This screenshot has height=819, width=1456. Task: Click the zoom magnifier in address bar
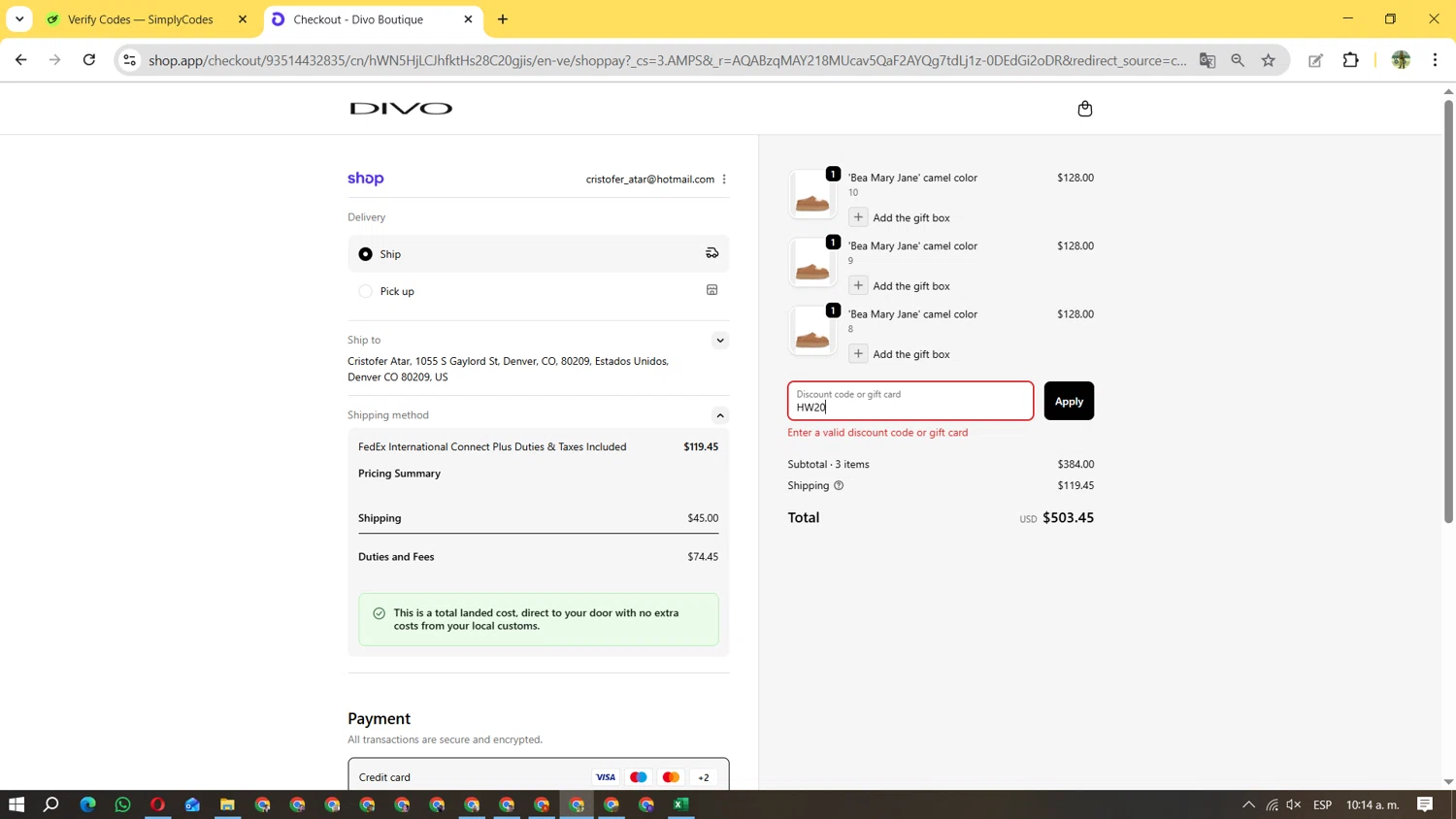coord(1238,60)
